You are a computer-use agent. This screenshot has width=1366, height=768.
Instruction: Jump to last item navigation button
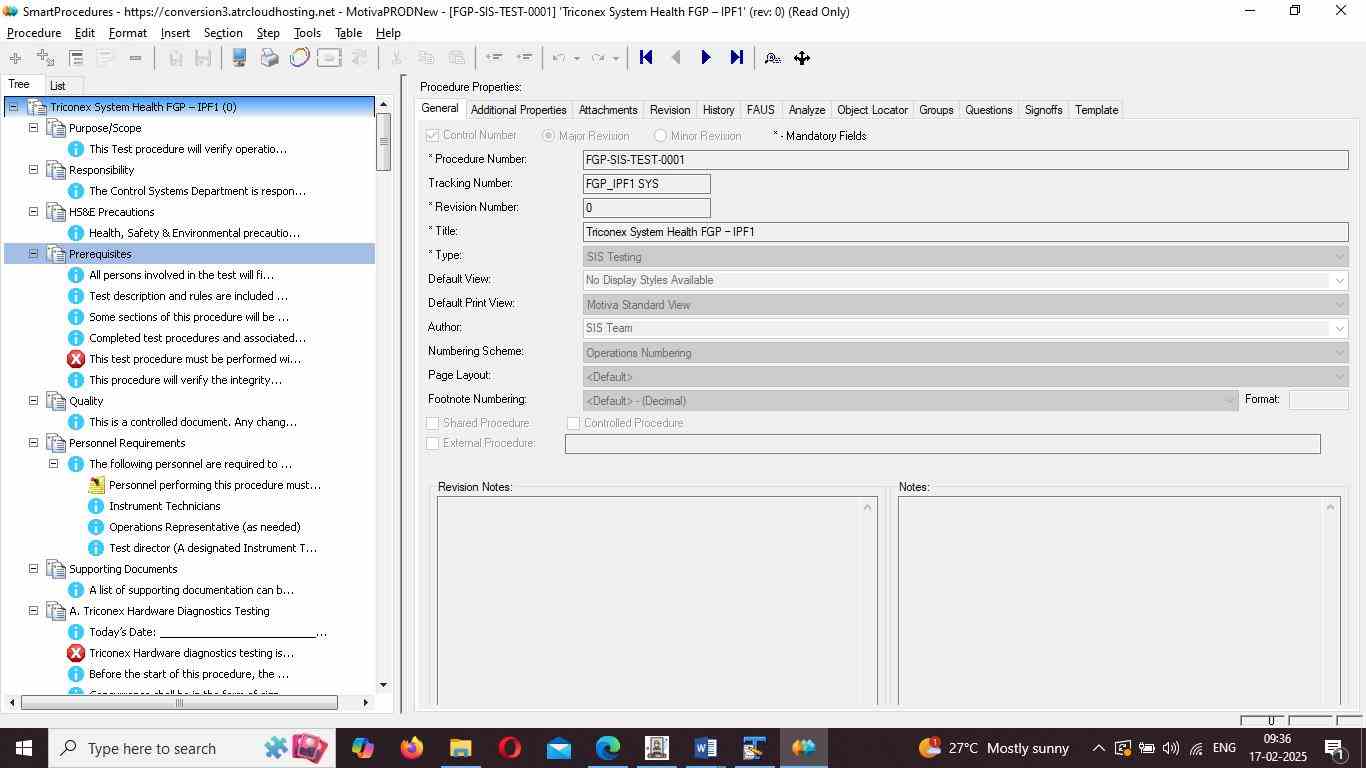737,58
